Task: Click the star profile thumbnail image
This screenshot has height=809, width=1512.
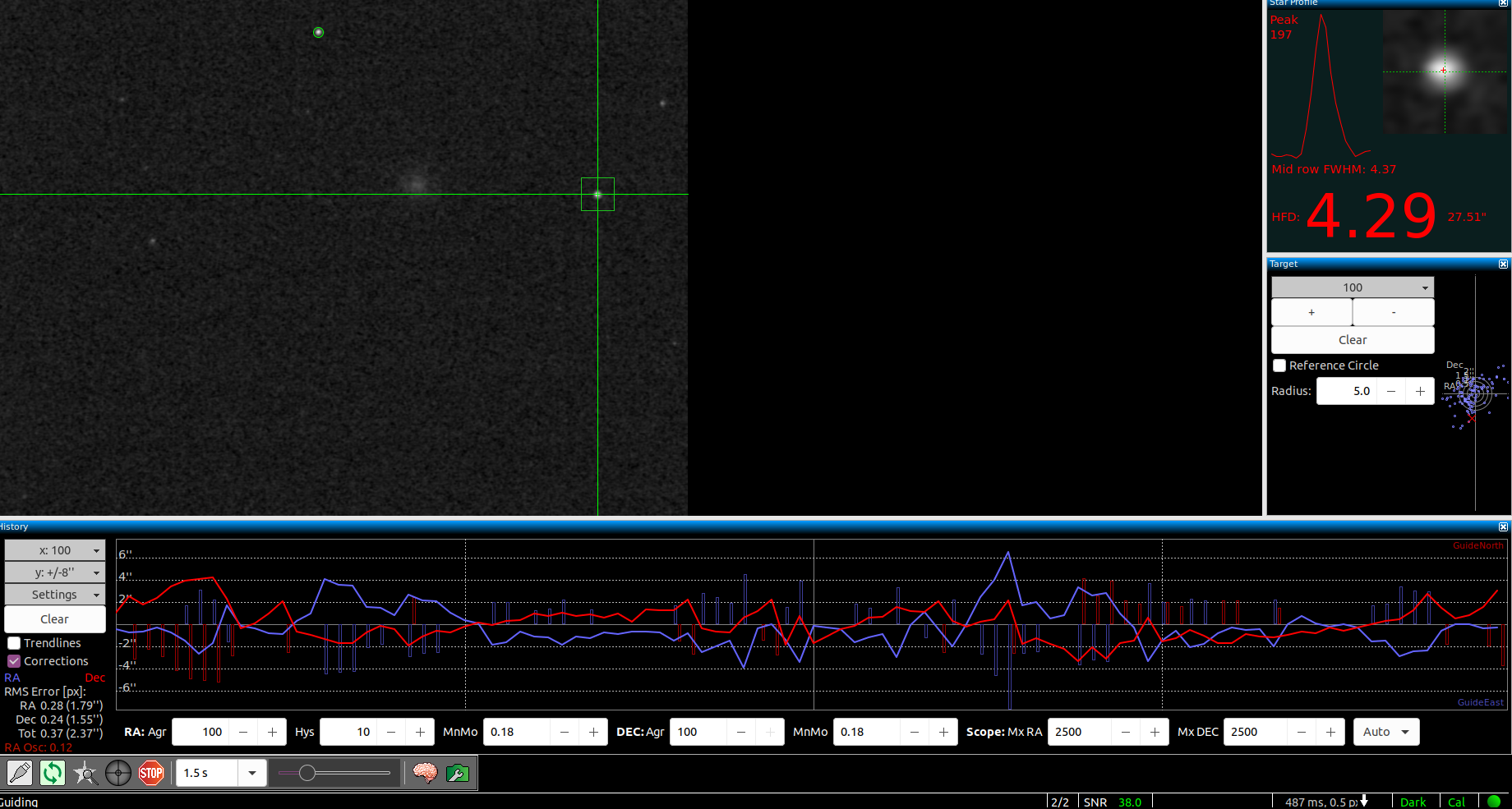Action: (x=1445, y=72)
